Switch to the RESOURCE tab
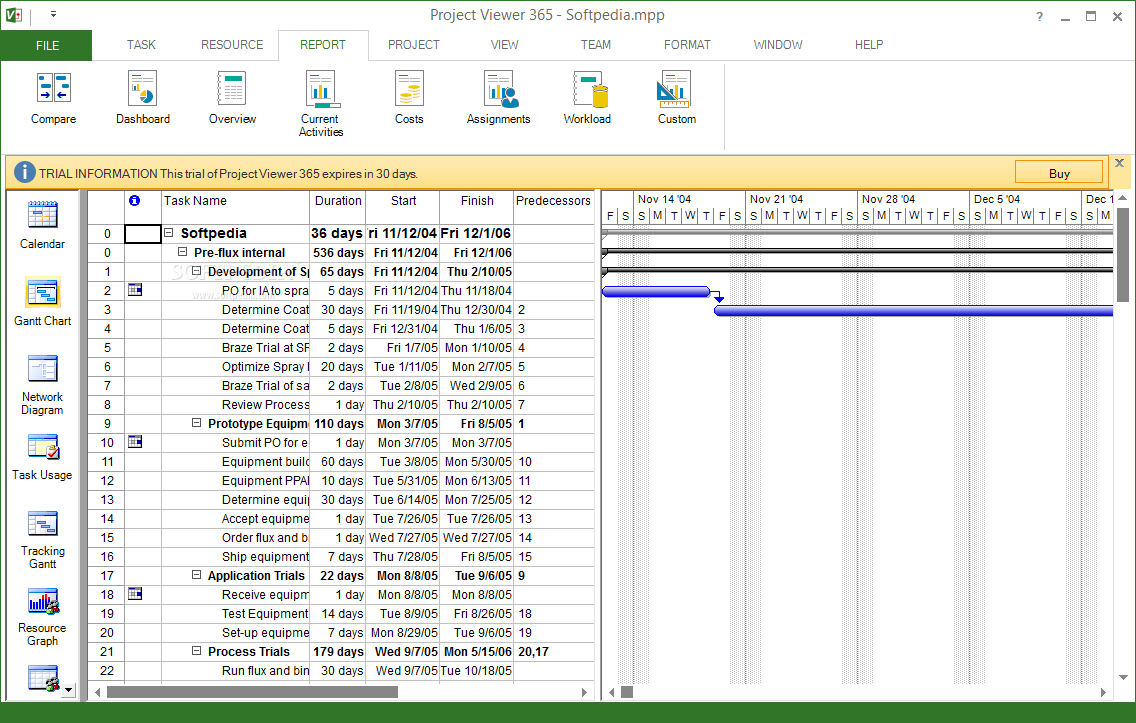Screen dimensions: 1136x723 (232, 45)
